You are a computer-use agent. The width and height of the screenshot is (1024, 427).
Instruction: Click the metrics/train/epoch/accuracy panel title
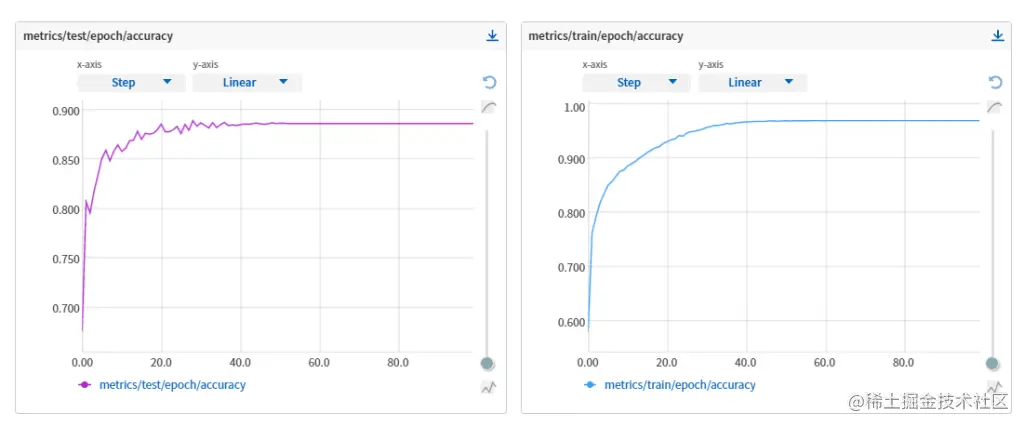tap(605, 36)
